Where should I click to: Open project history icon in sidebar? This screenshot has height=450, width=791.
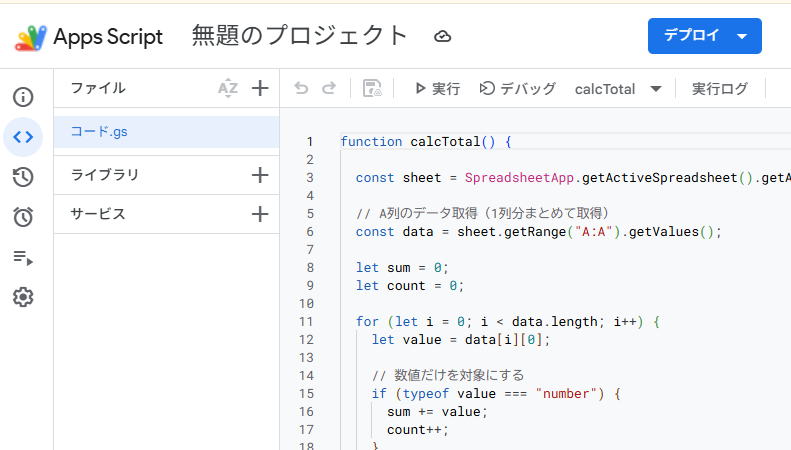click(x=23, y=177)
